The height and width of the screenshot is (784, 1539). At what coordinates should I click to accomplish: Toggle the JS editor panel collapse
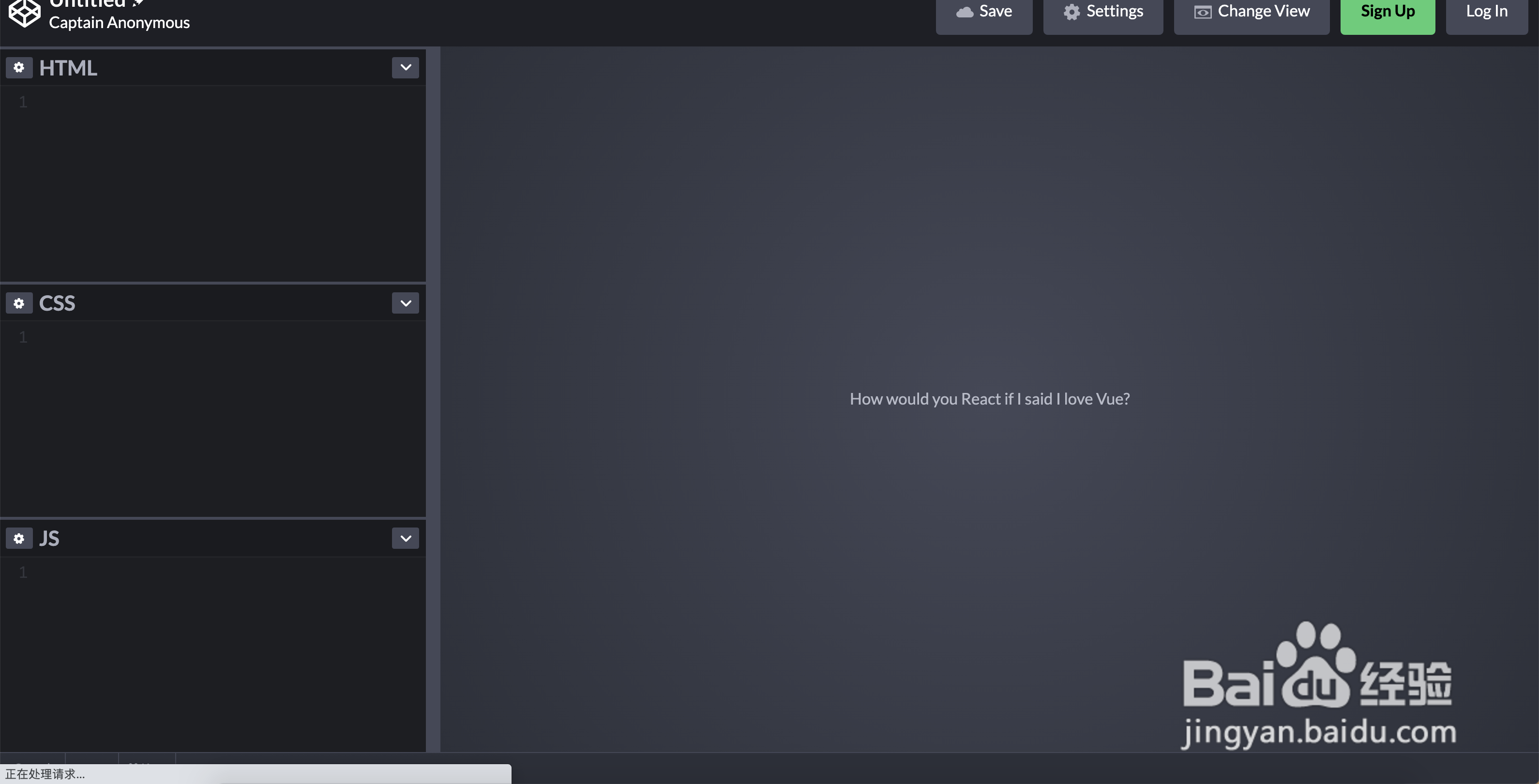tap(405, 538)
